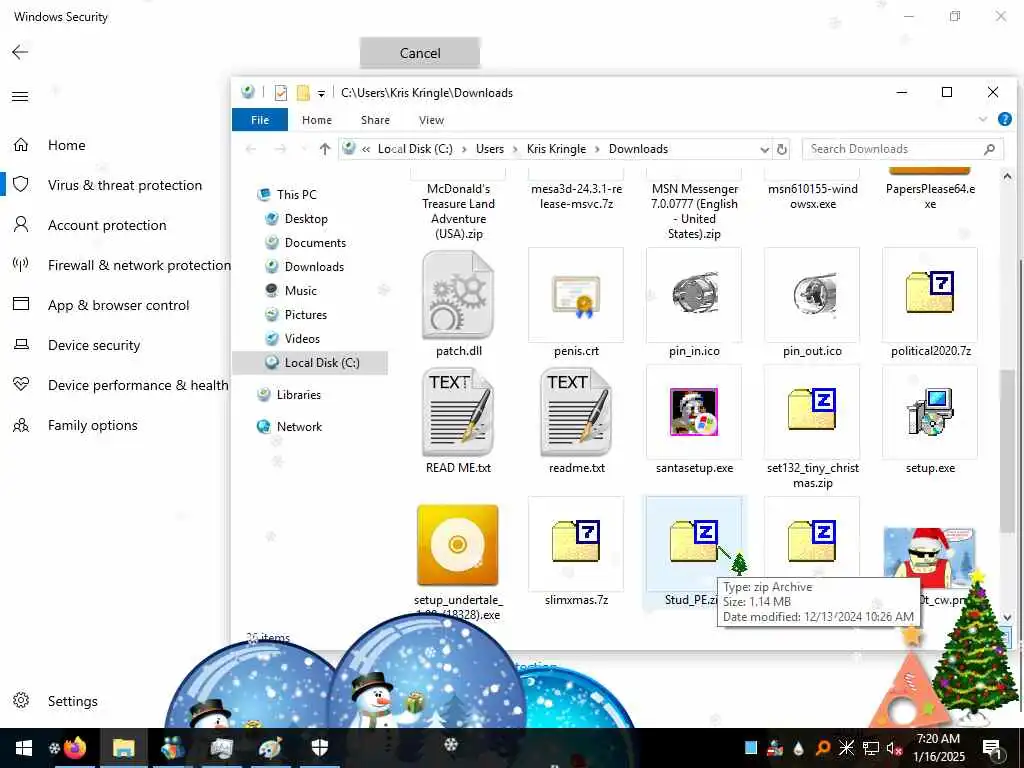Select App & browser control
This screenshot has height=768, width=1024.
[118, 305]
